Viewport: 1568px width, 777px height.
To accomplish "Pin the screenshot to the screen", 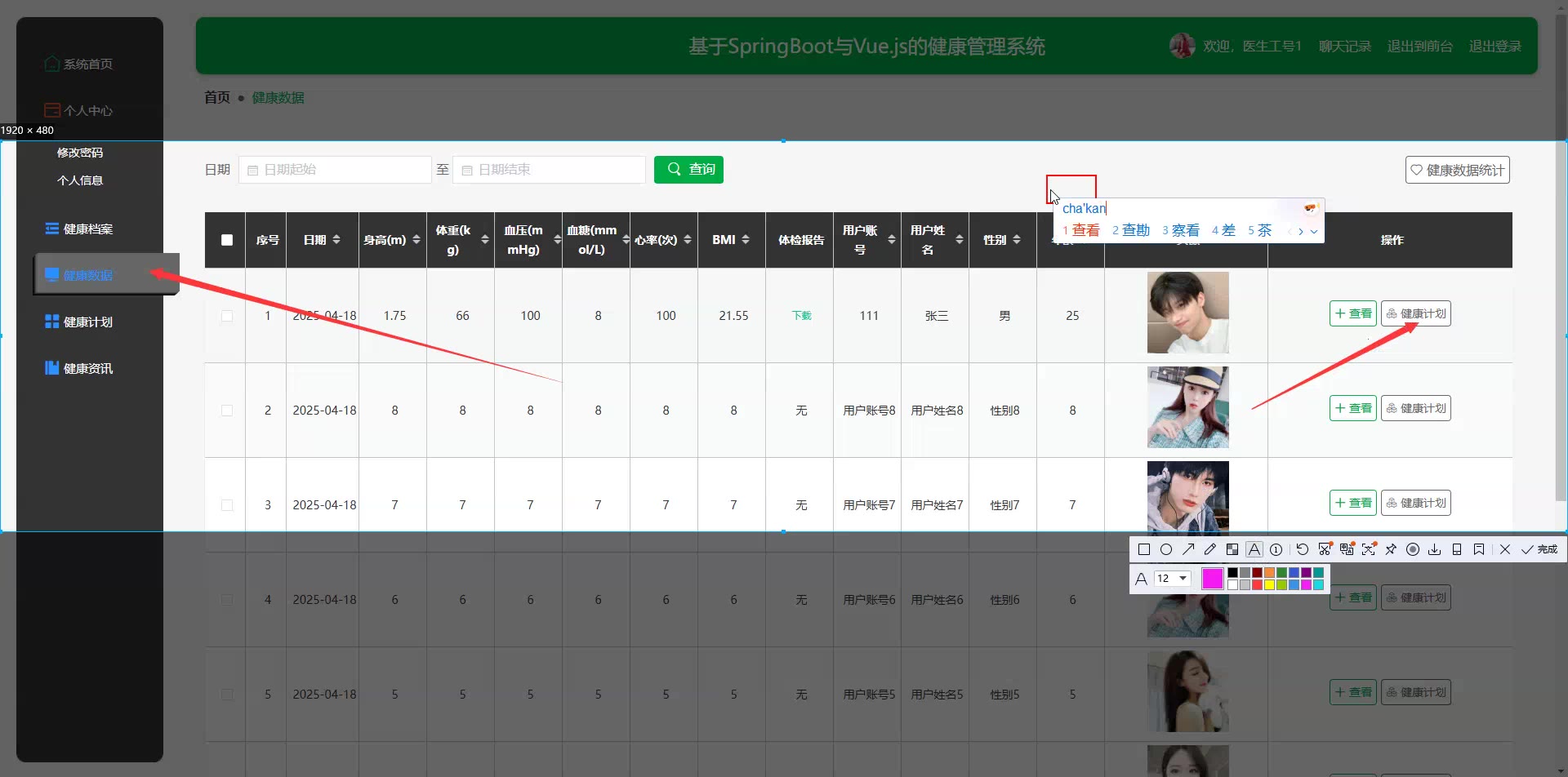I will click(x=1391, y=549).
